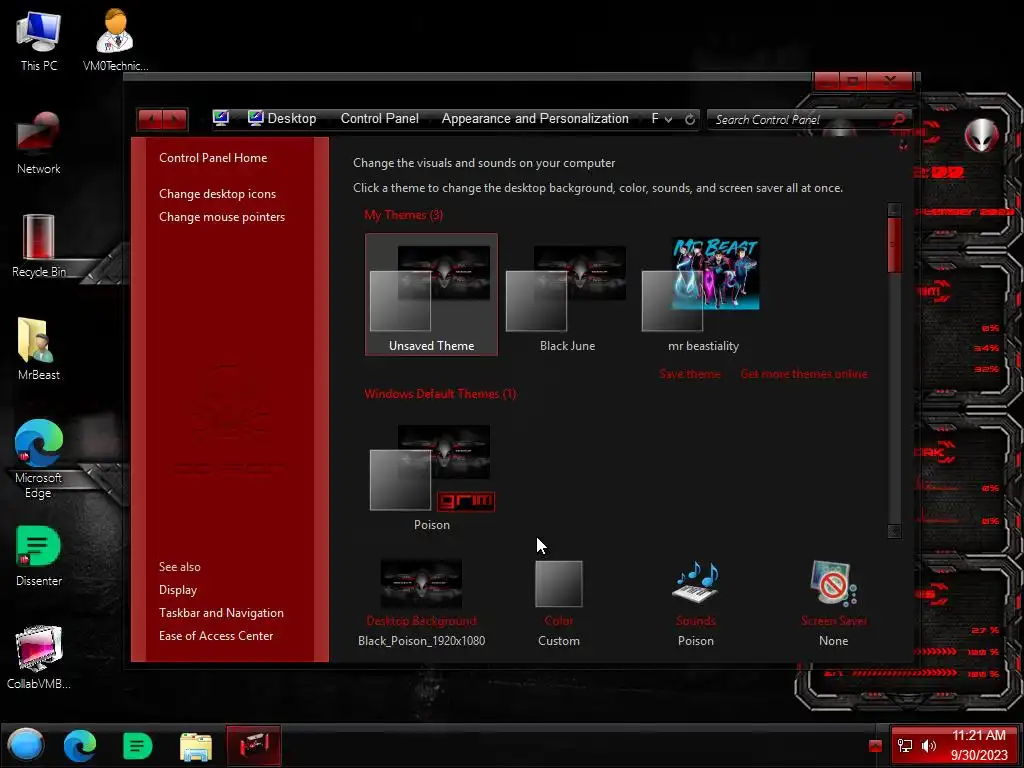Open the CollabVMB desktop shortcut
1024x768 pixels.
[39, 657]
